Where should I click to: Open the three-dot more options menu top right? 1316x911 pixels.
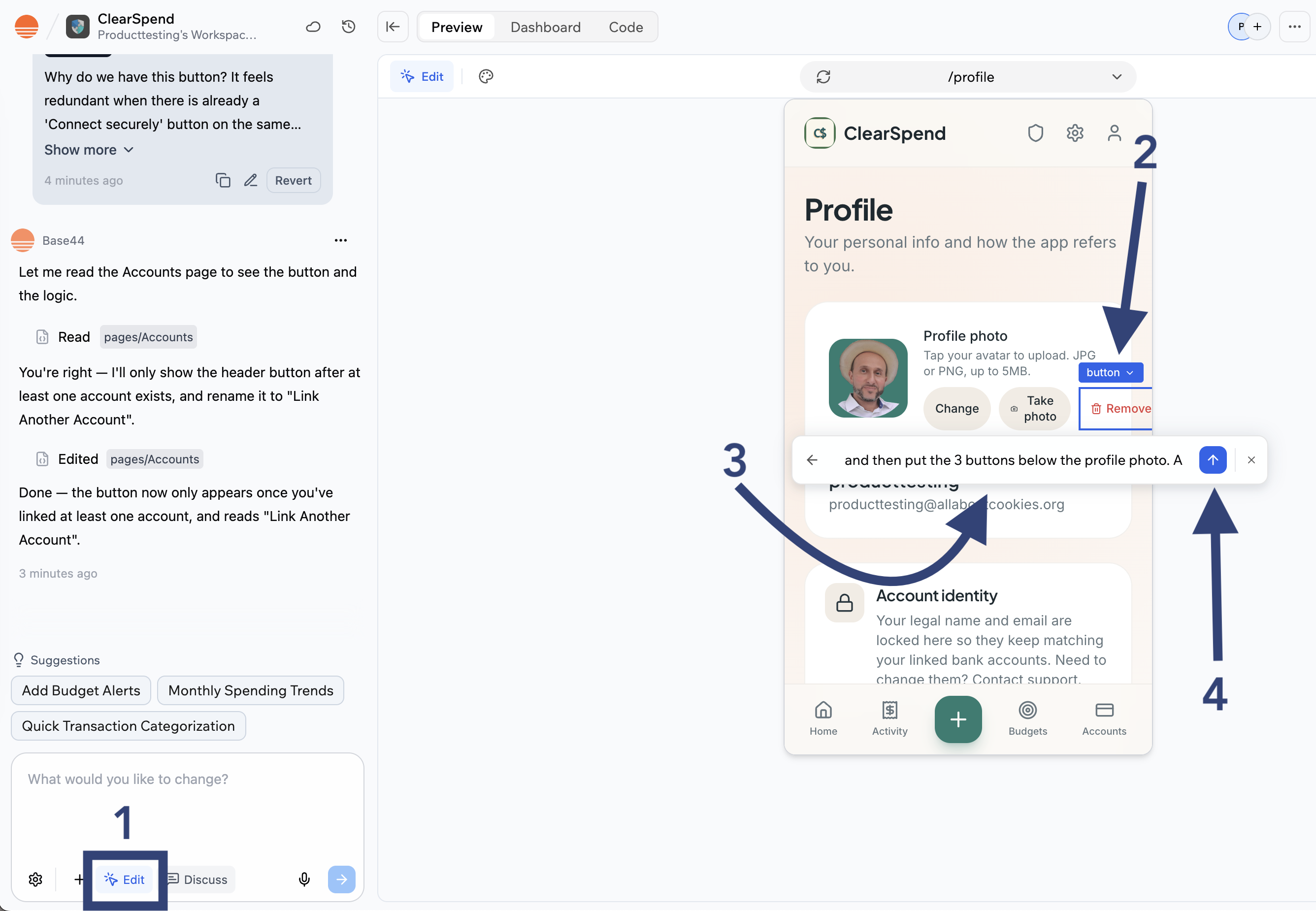tap(1294, 27)
